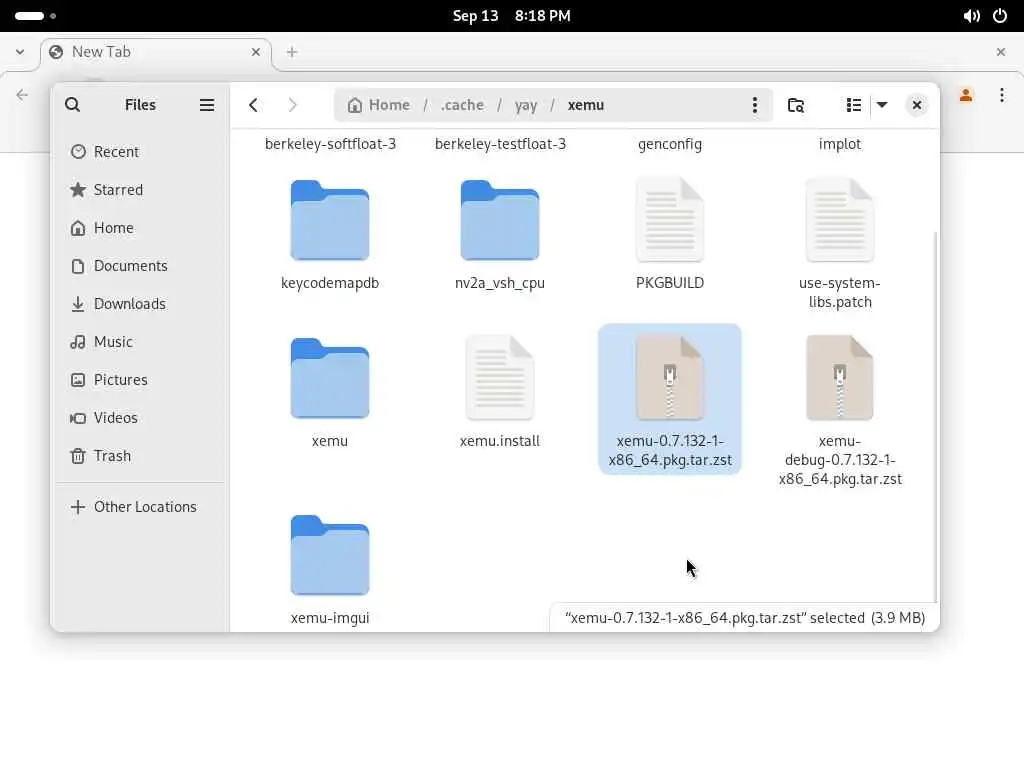Click yay in the path bar

(526, 105)
